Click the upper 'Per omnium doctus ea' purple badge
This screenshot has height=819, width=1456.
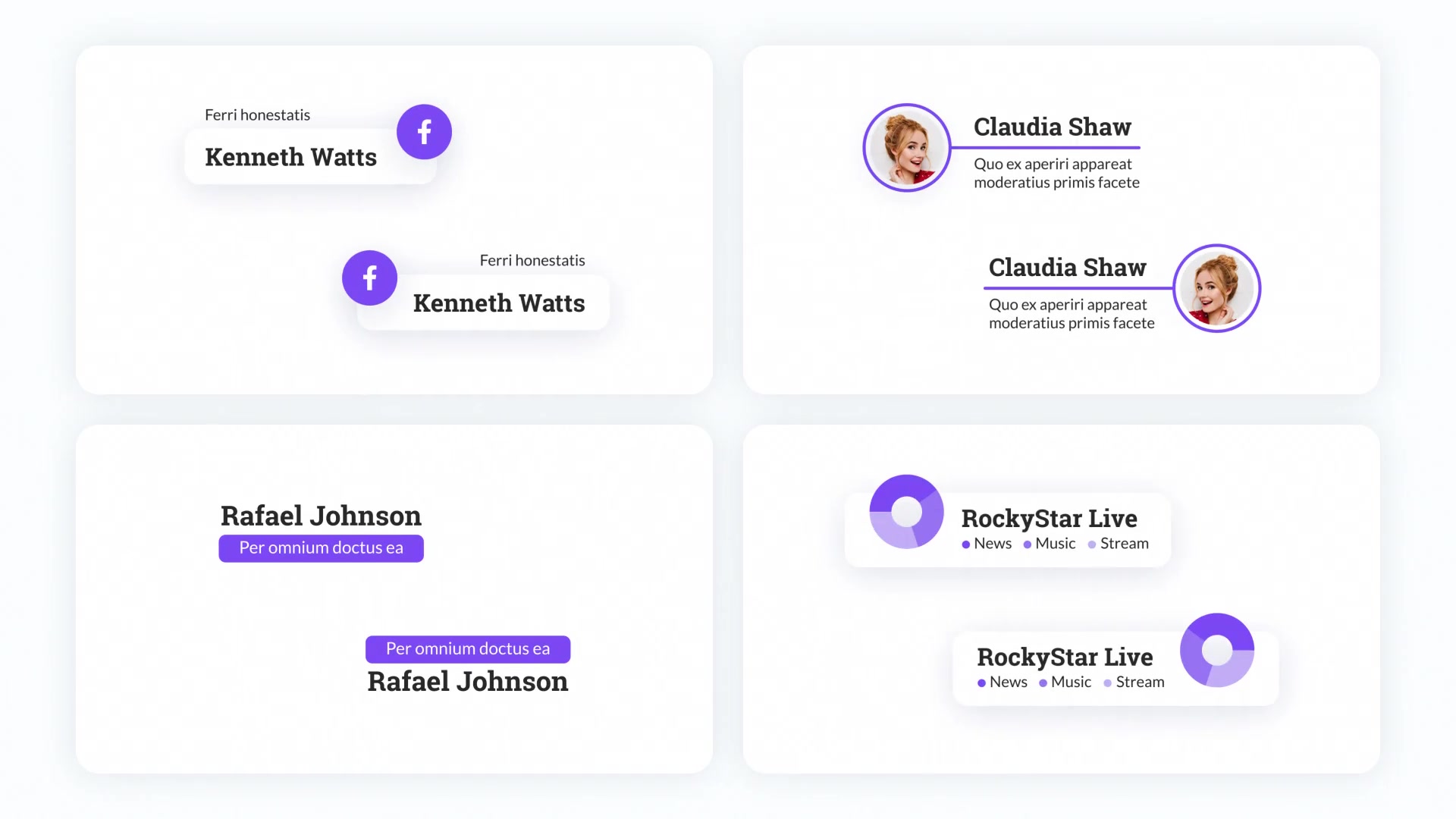pyautogui.click(x=322, y=548)
